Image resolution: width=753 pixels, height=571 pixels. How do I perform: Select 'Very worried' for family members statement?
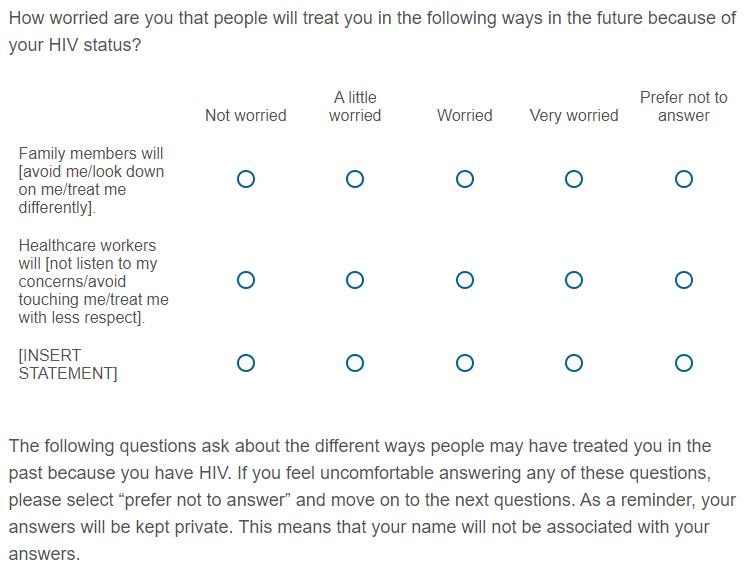pos(574,180)
